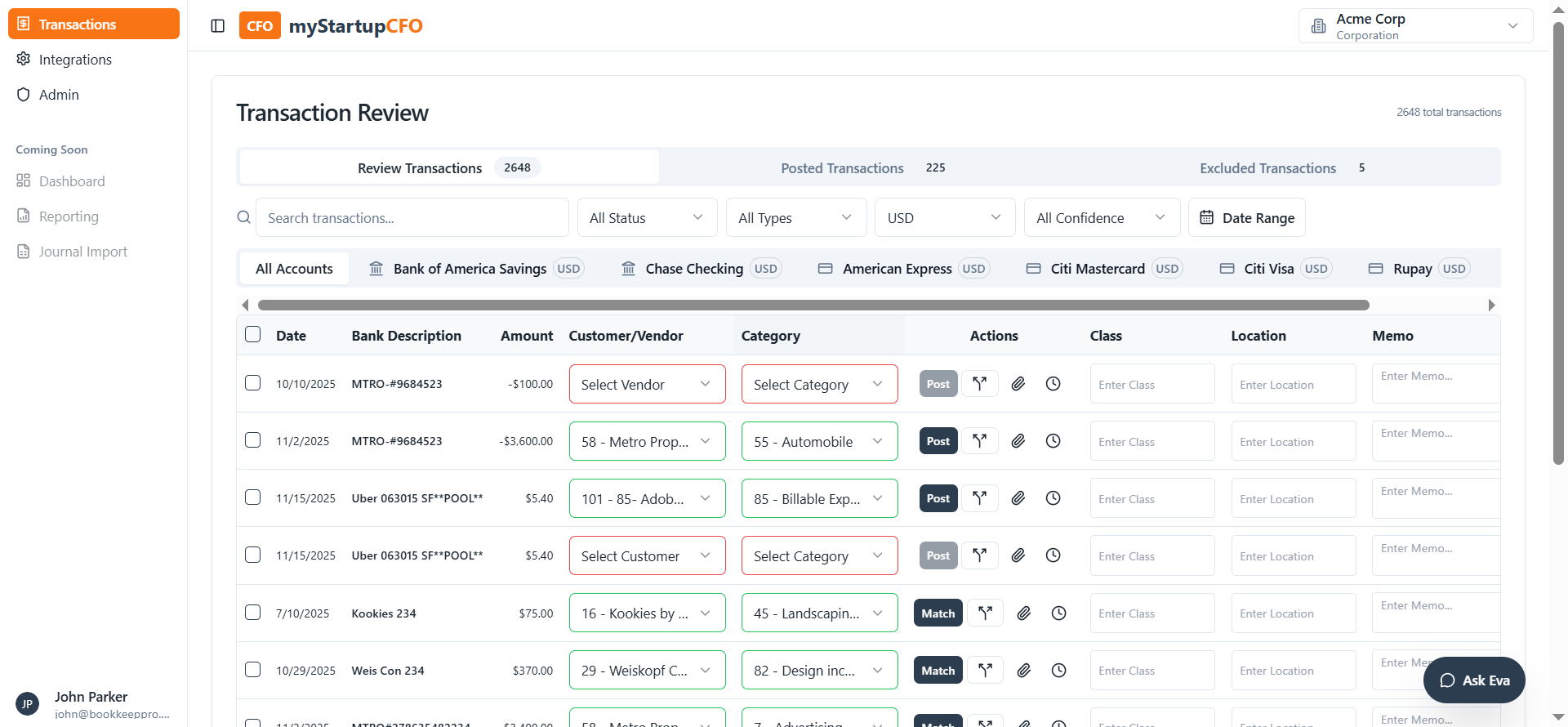Collapse the sidebar with the panel icon
The width and height of the screenshot is (1568, 727).
pos(217,26)
